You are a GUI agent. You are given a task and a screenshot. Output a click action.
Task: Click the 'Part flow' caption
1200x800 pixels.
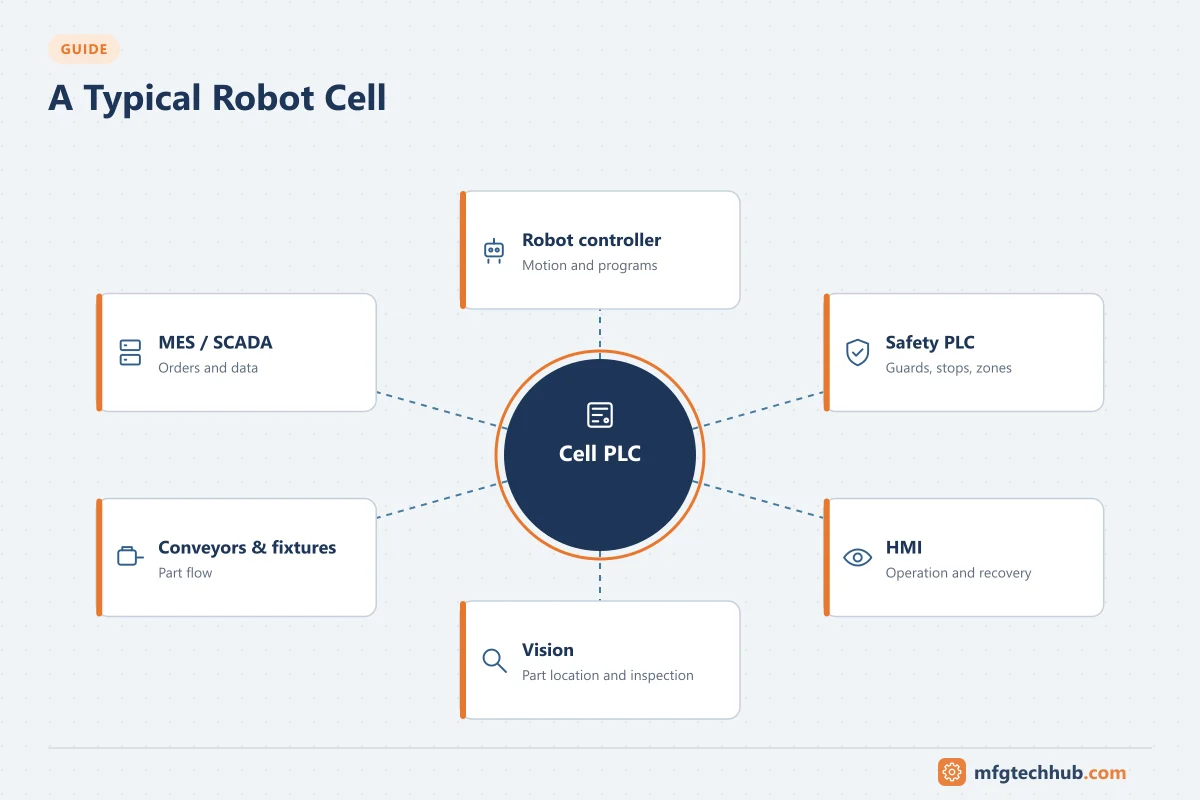(185, 573)
